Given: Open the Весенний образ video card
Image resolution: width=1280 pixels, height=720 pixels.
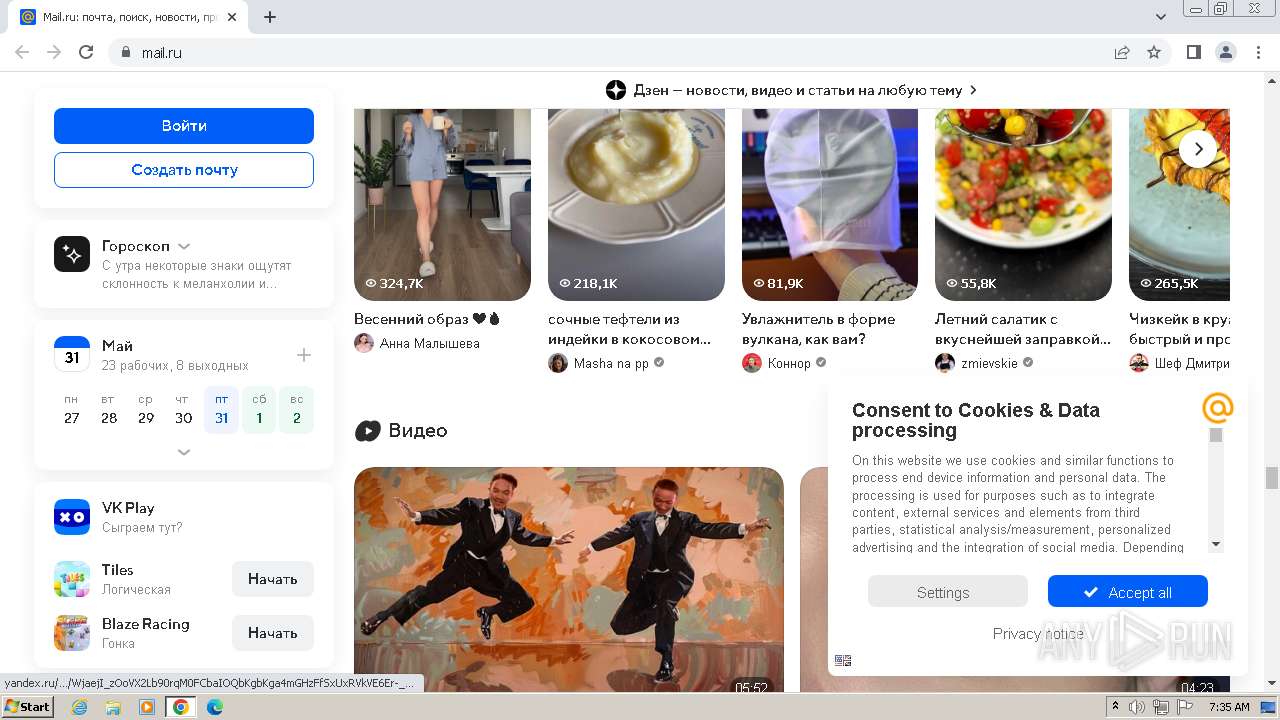Looking at the screenshot, I should point(442,204).
